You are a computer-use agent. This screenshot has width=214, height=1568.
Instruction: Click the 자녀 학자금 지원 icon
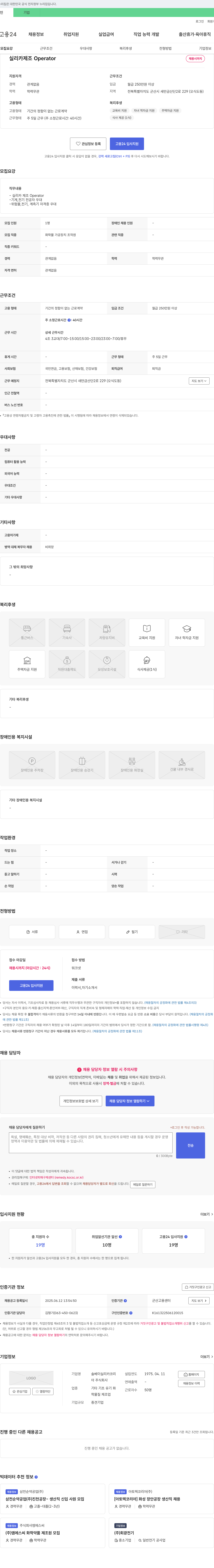[x=187, y=632]
